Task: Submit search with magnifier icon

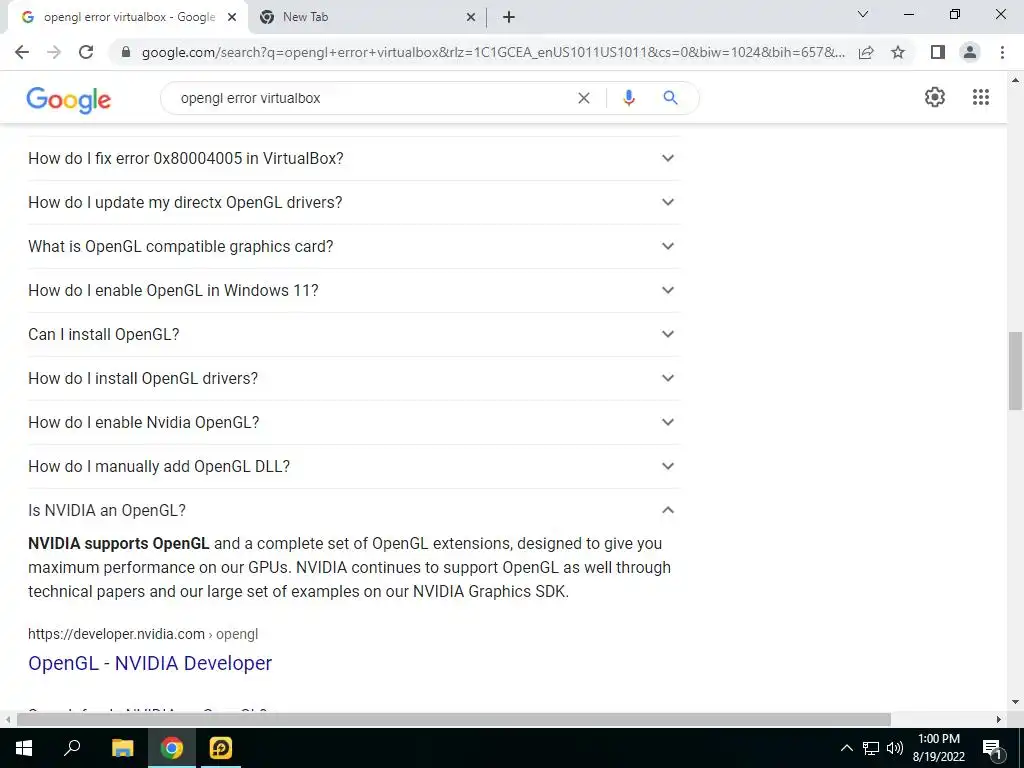Action: tap(670, 98)
